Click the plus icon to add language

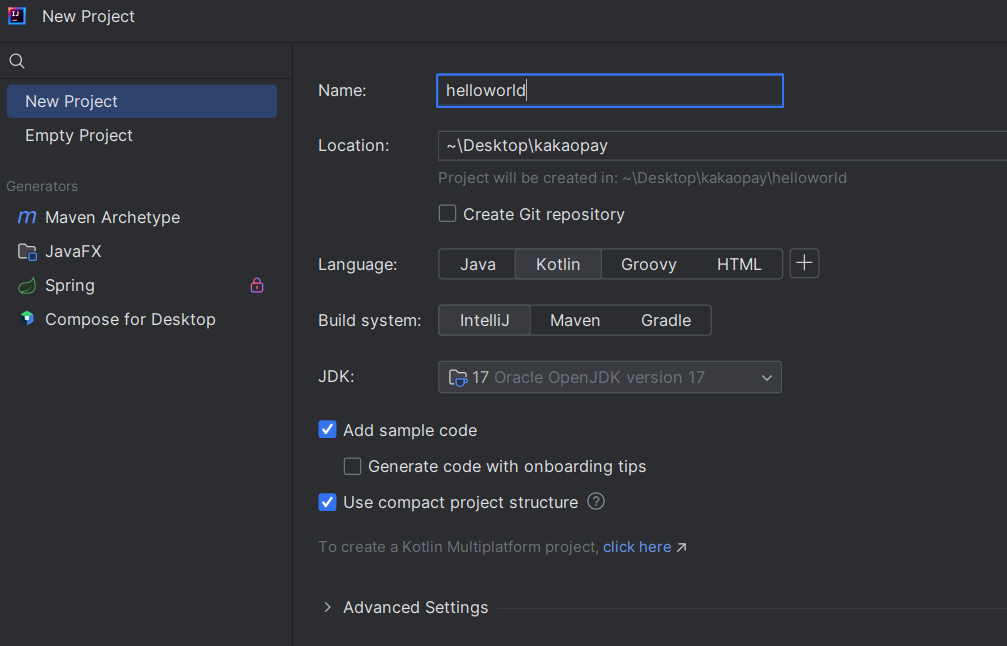pos(804,264)
